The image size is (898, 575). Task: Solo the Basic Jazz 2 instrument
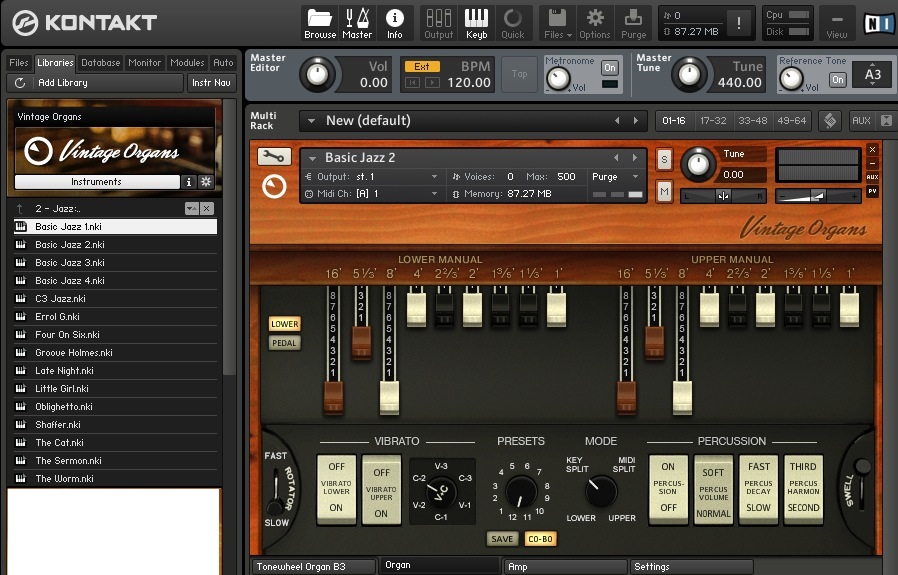click(664, 160)
